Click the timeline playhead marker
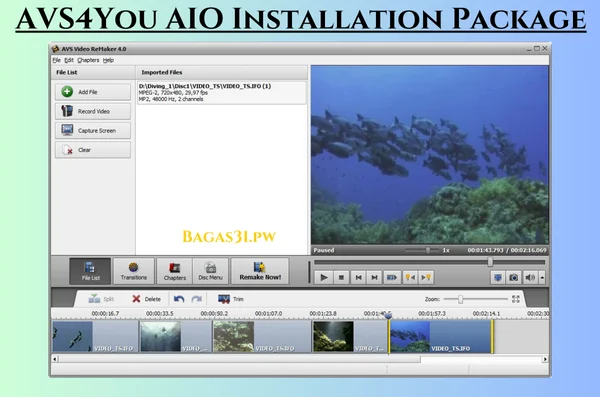 click(x=388, y=316)
